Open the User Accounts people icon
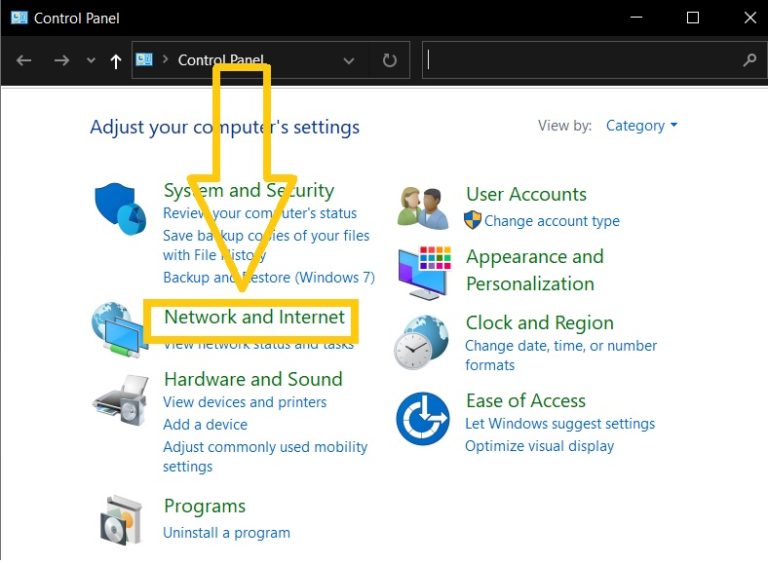Screen dimensions: 768x564 423,208
